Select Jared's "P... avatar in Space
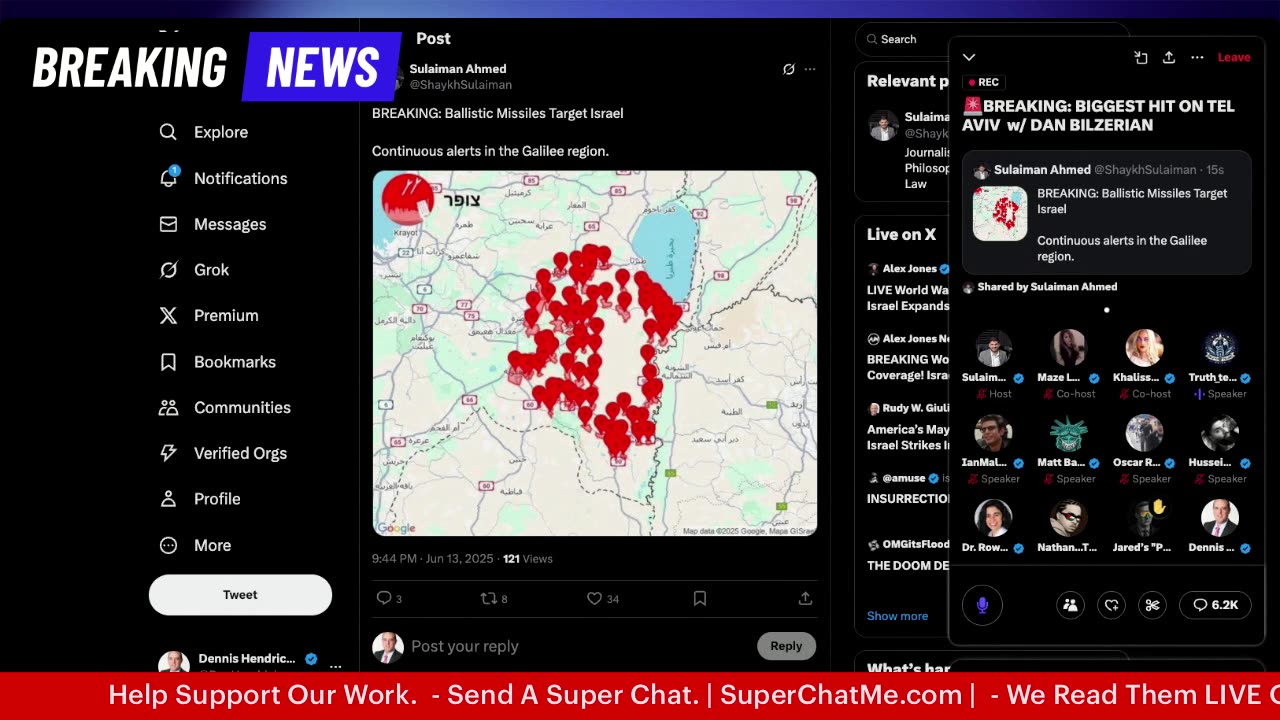 pos(1144,518)
